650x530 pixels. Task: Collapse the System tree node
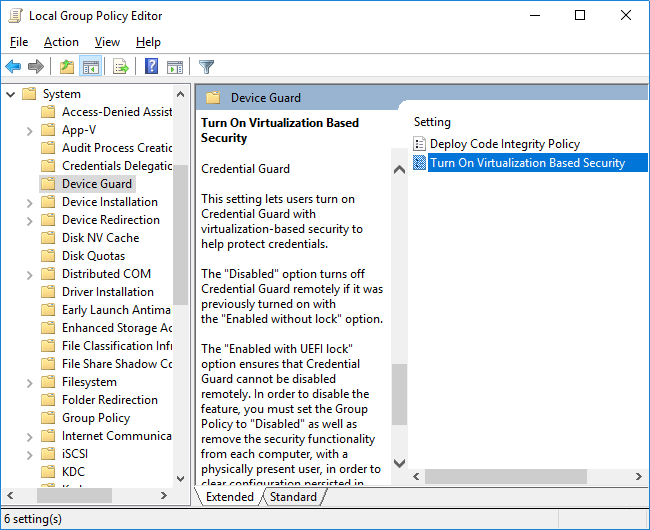(x=9, y=94)
